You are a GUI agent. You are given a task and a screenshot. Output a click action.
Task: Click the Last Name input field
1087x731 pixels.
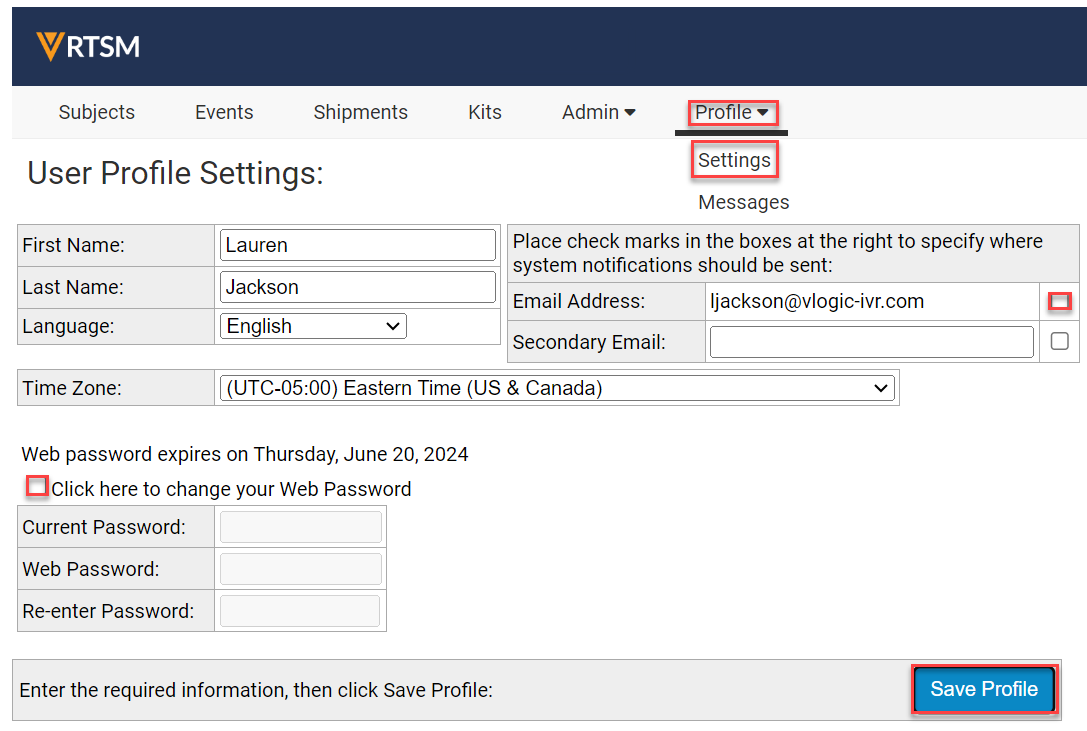coord(357,287)
